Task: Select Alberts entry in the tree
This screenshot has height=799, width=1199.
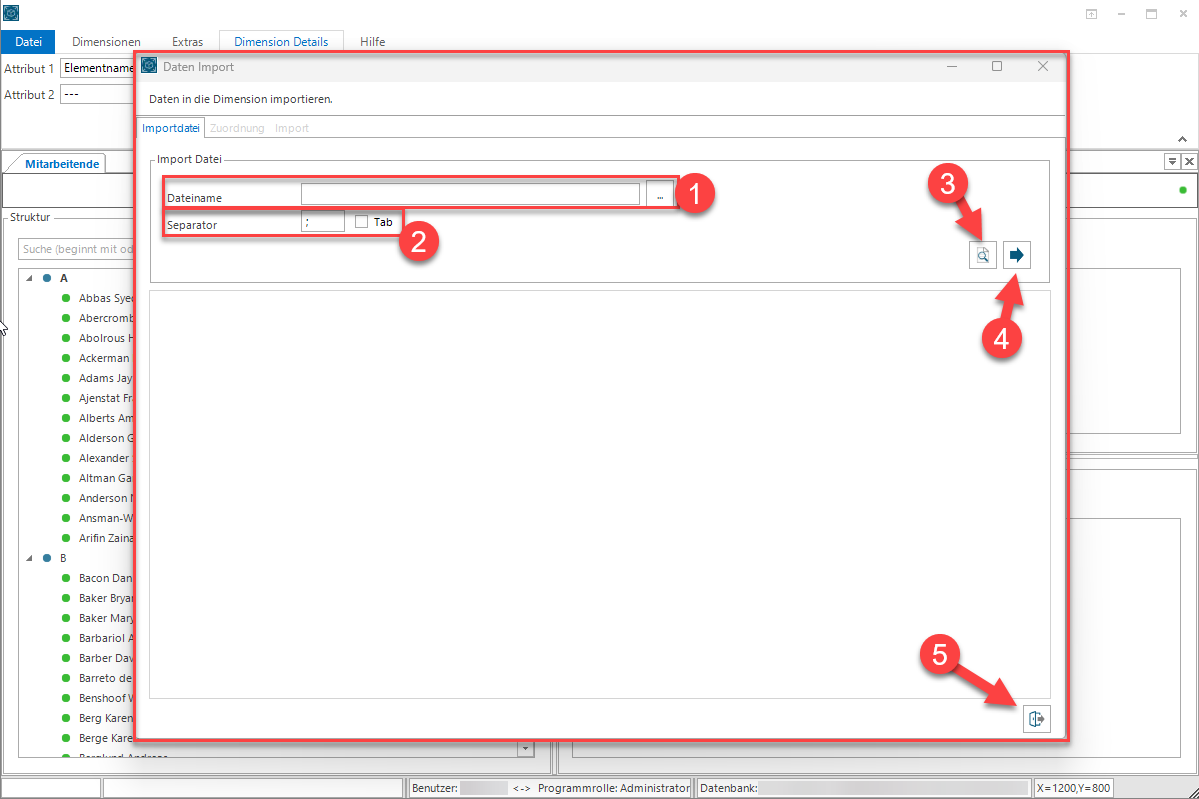Action: click(x=106, y=418)
